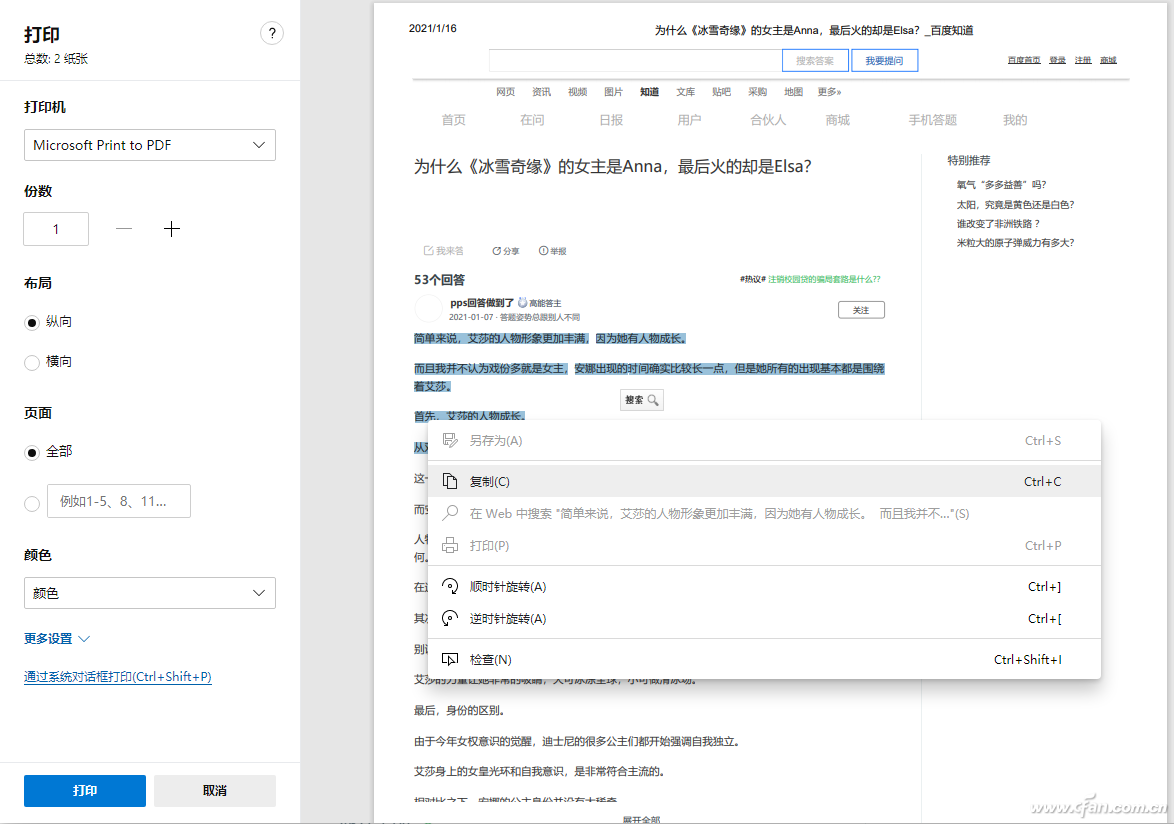Select 全部 pages option
This screenshot has height=824, width=1174.
(31, 453)
